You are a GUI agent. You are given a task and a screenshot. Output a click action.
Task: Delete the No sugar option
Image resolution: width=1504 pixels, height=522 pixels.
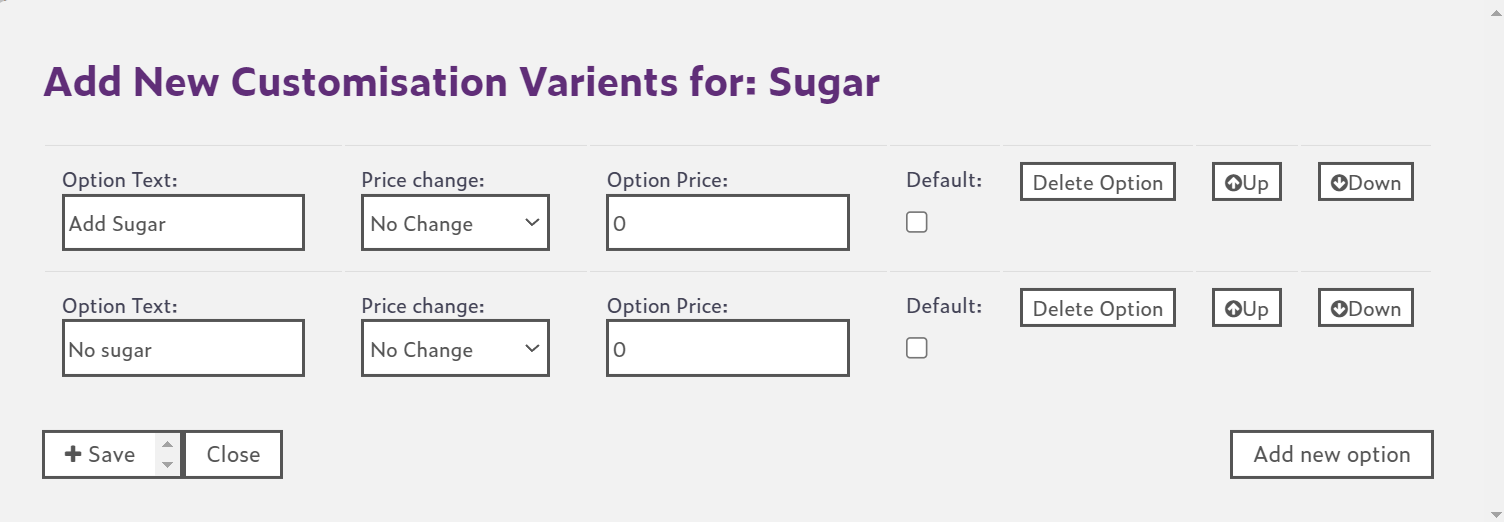[x=1097, y=309]
